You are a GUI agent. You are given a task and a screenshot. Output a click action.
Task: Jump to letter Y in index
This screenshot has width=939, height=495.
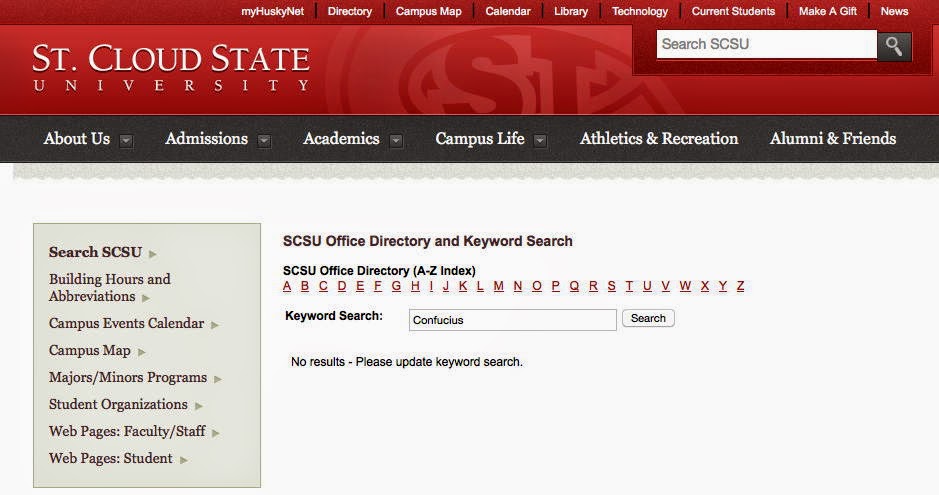pyautogui.click(x=723, y=286)
